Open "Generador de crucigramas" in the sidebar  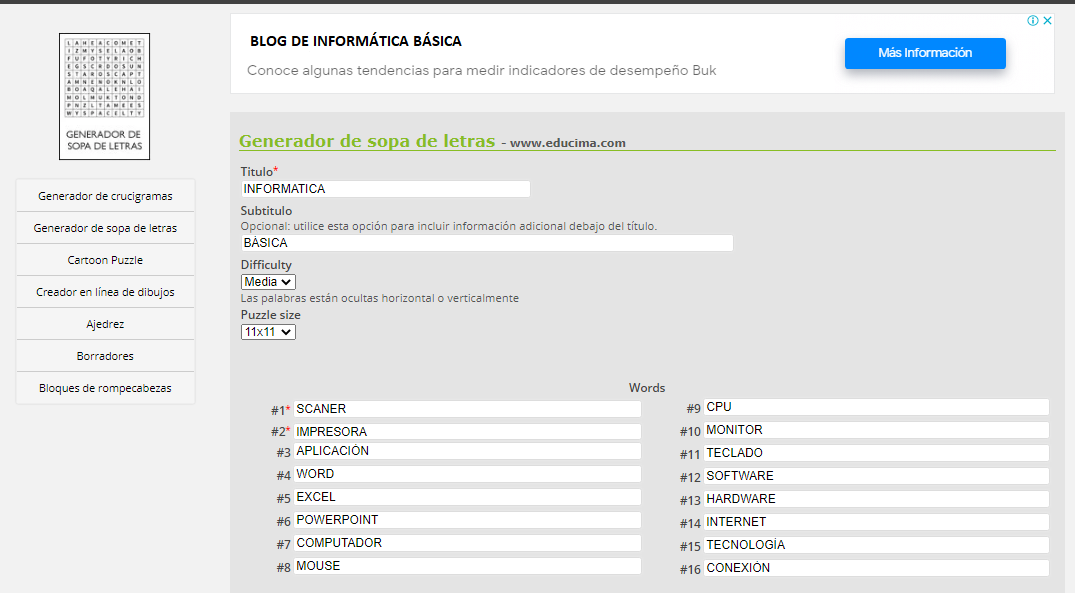coord(105,195)
